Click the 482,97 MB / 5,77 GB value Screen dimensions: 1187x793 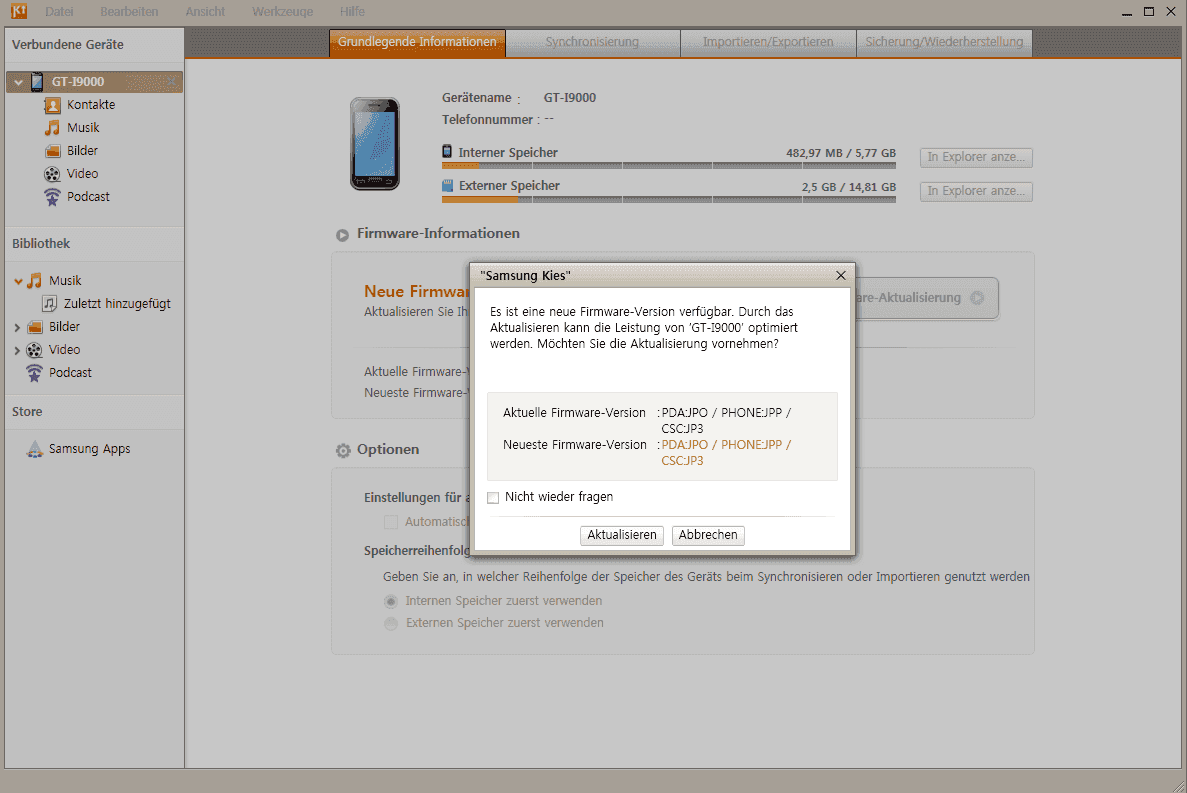click(x=840, y=153)
